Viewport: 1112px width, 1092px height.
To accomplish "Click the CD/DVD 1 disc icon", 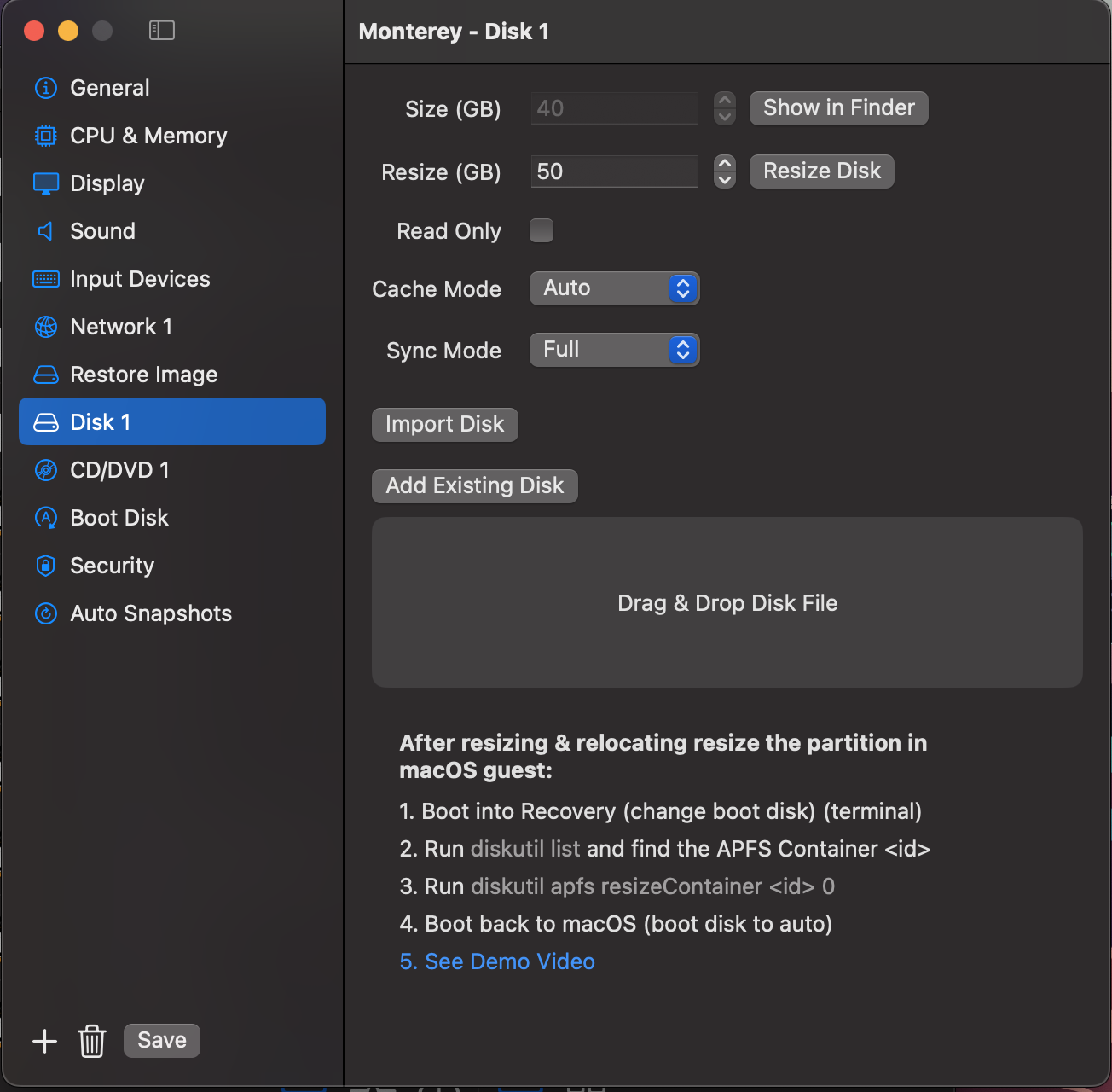I will (x=46, y=470).
